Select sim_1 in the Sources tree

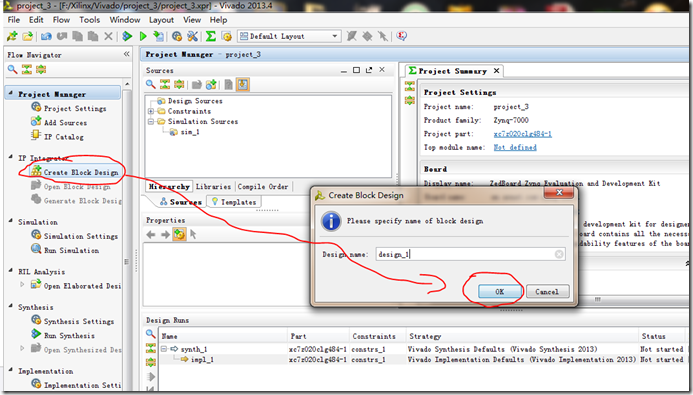185,132
